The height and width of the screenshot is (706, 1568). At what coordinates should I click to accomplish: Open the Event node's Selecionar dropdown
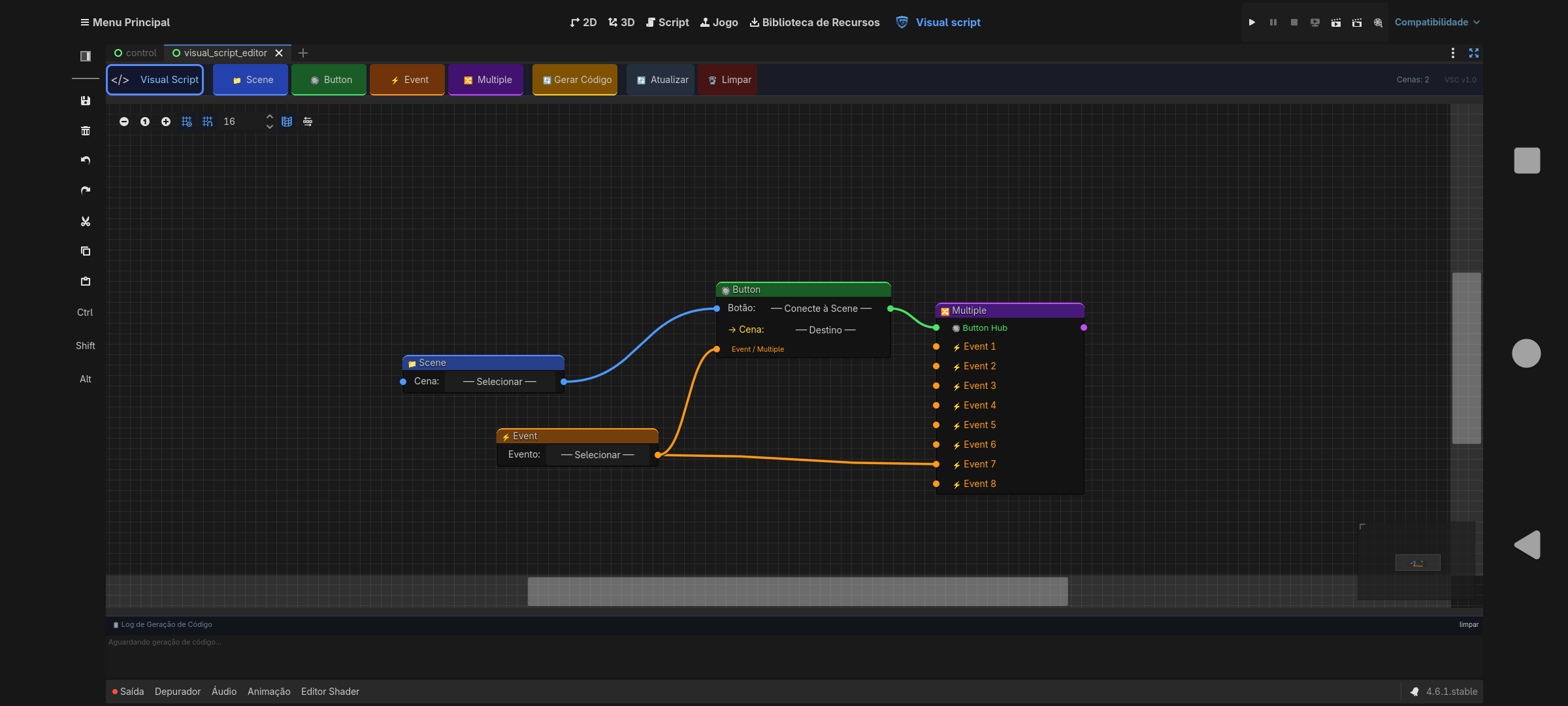pos(597,455)
